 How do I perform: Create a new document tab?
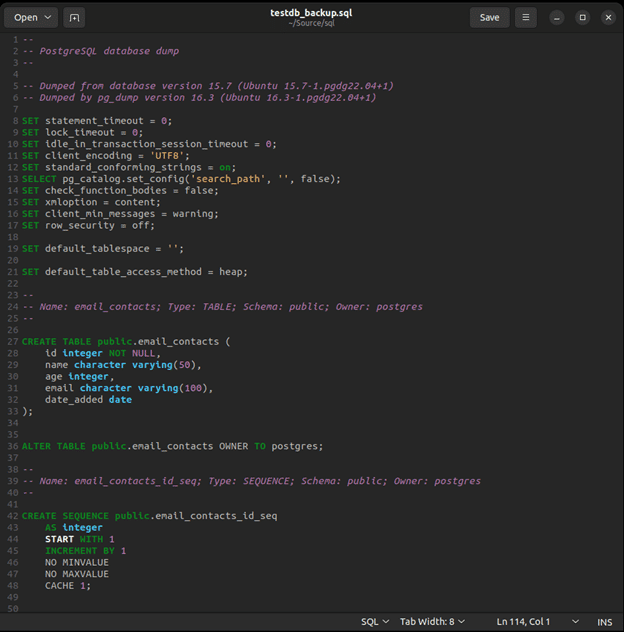coord(74,17)
